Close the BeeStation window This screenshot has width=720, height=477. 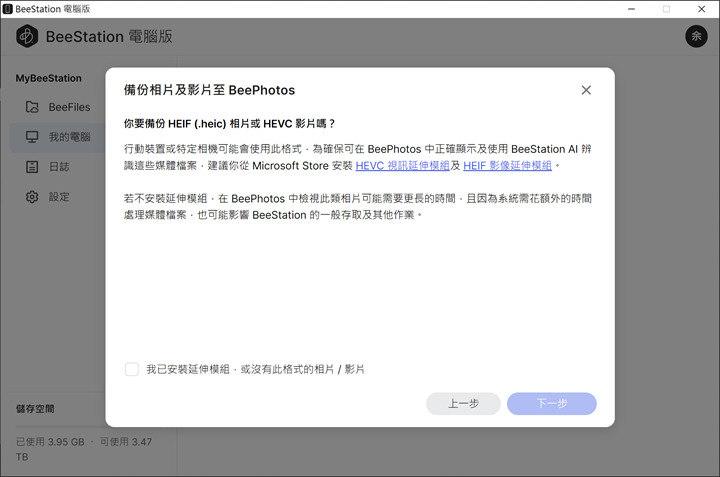[x=702, y=9]
